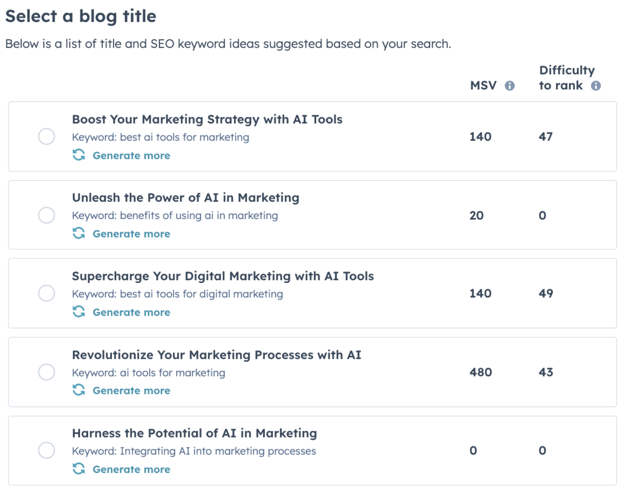This screenshot has height=495, width=624.
Task: Choose Supercharge Your Digital Marketing radio button
Action: pyautogui.click(x=47, y=293)
